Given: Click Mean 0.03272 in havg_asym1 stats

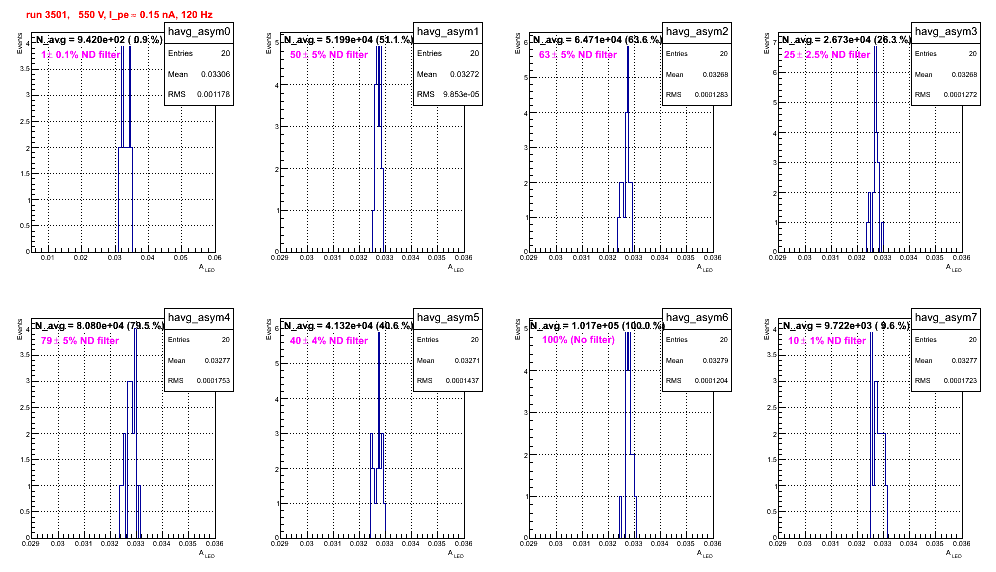Looking at the screenshot, I should [x=448, y=74].
